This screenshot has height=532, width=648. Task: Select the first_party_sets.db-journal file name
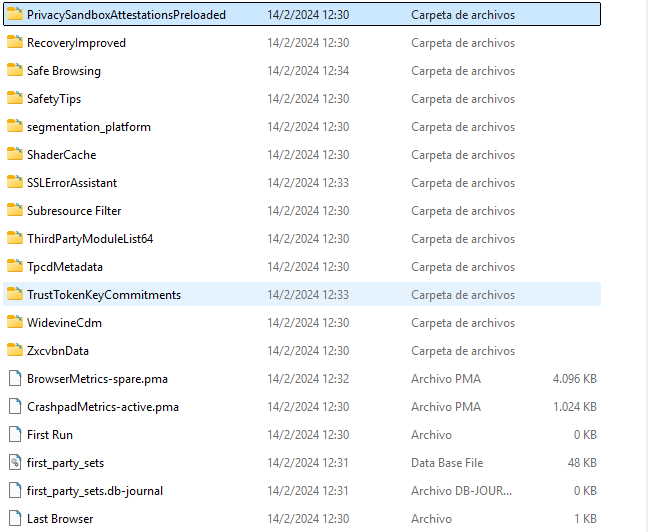pyautogui.click(x=95, y=491)
